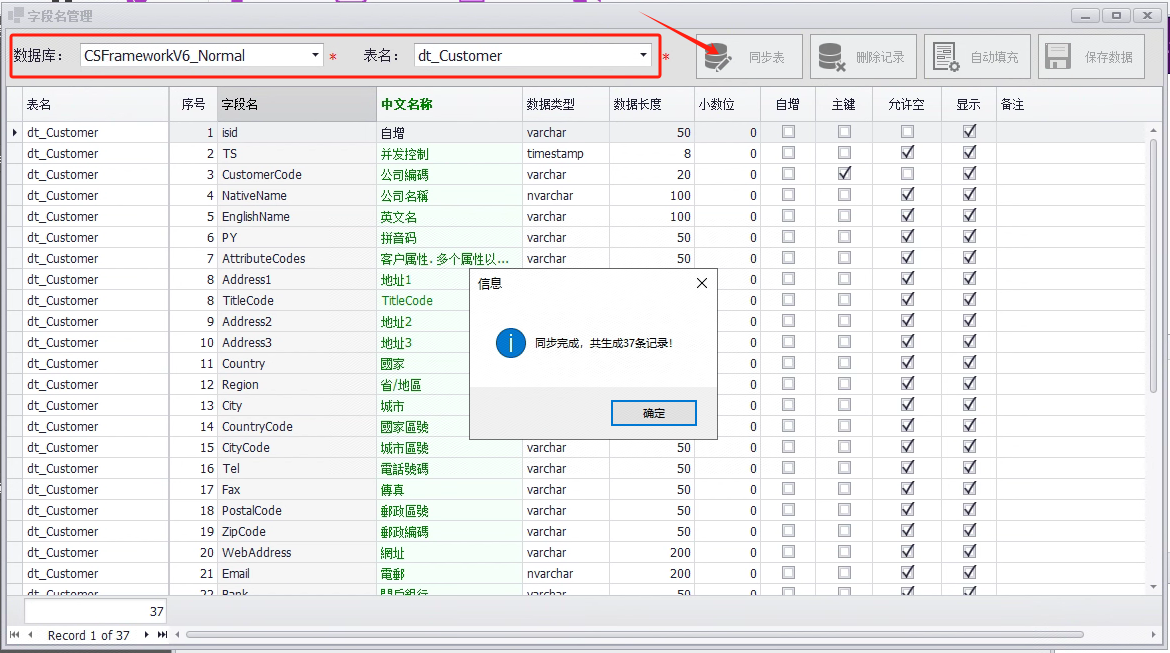Select the AttributeCodes field cell
1170x653 pixels.
pyautogui.click(x=296, y=258)
